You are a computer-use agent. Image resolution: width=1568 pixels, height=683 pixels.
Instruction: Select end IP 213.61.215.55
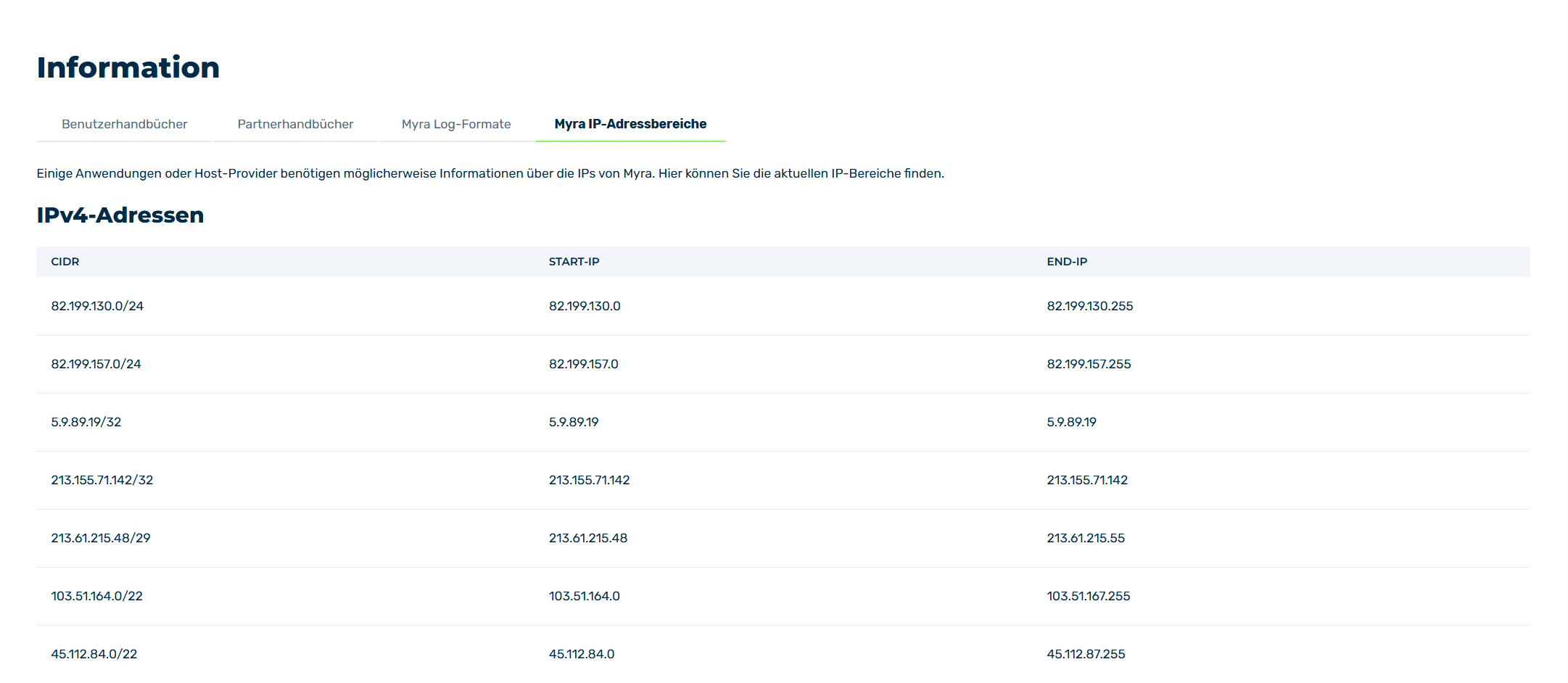click(x=1086, y=538)
